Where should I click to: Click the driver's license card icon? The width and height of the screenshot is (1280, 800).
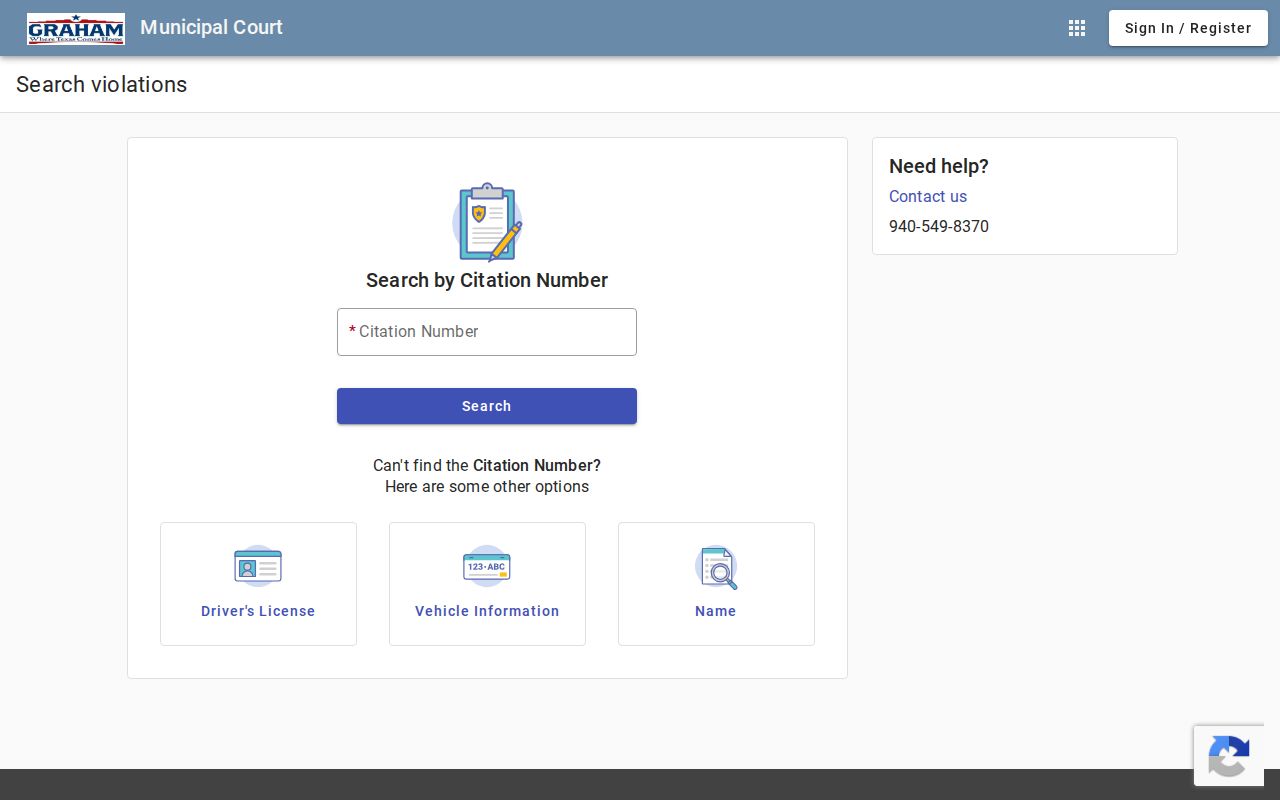click(258, 566)
